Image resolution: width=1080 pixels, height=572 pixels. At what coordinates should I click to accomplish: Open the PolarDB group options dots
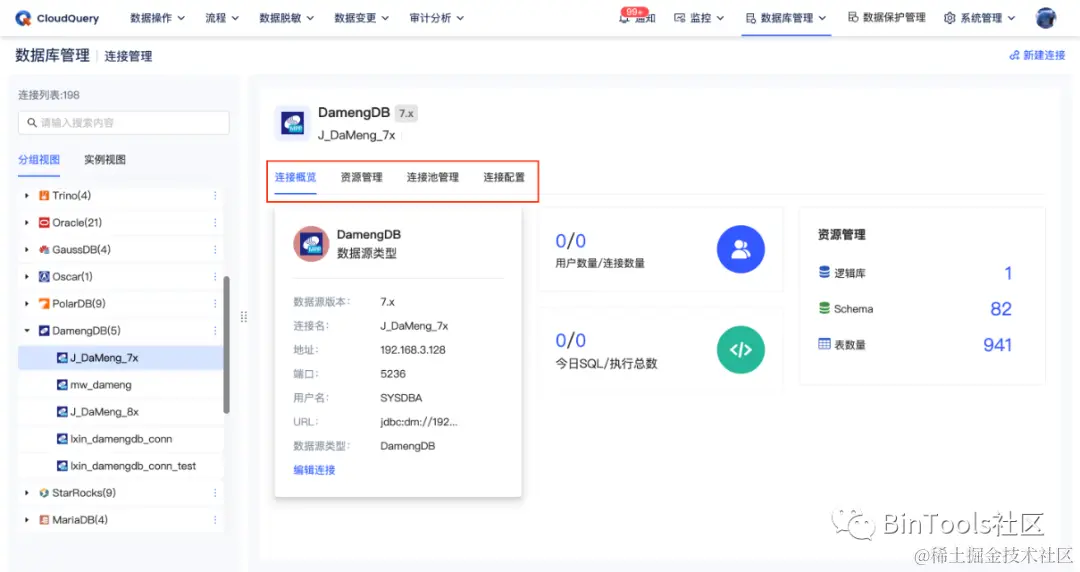click(215, 303)
